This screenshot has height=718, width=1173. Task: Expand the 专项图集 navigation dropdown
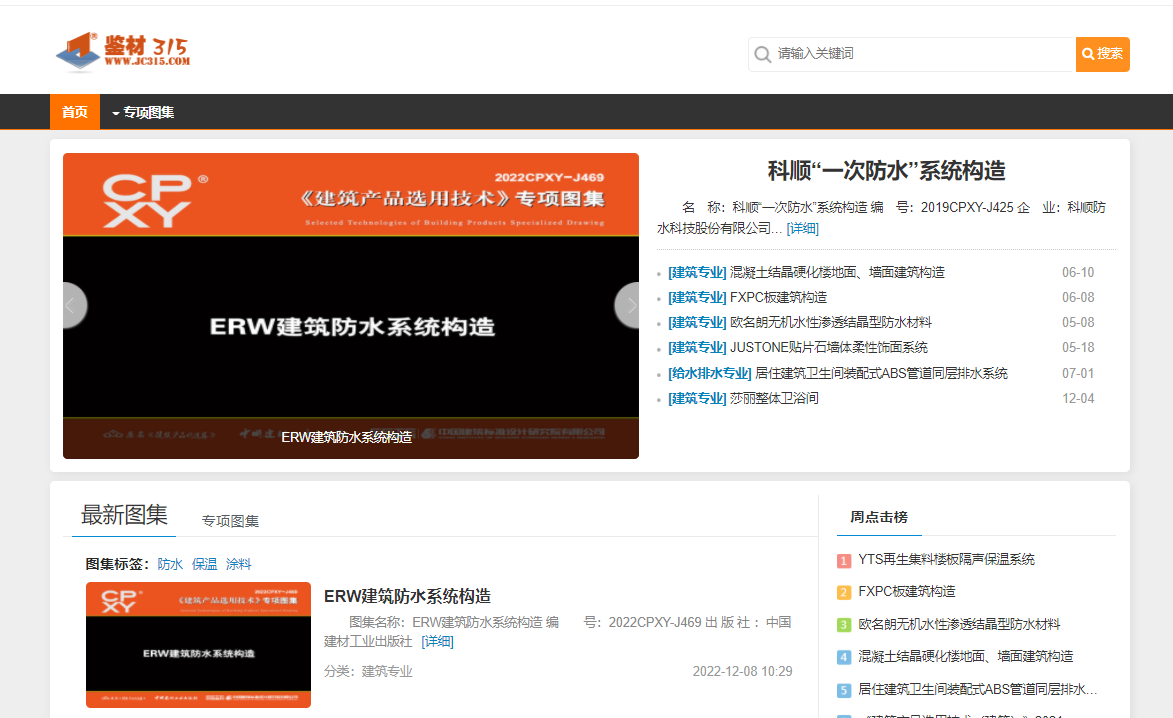(143, 112)
